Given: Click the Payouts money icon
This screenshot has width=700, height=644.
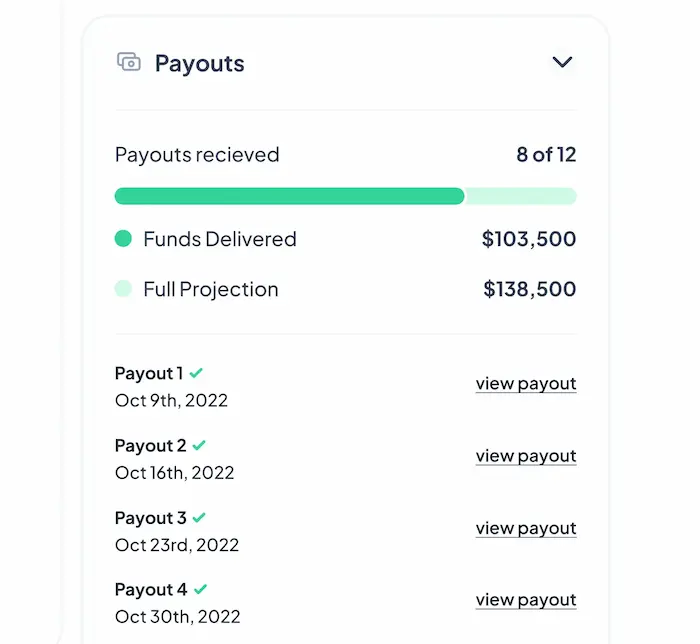Looking at the screenshot, I should (x=129, y=62).
